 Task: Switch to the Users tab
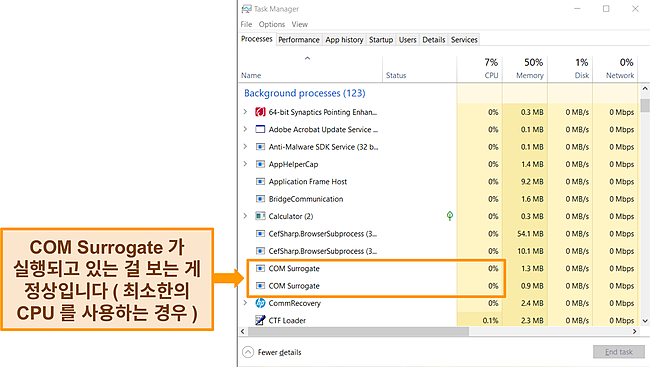pos(407,40)
